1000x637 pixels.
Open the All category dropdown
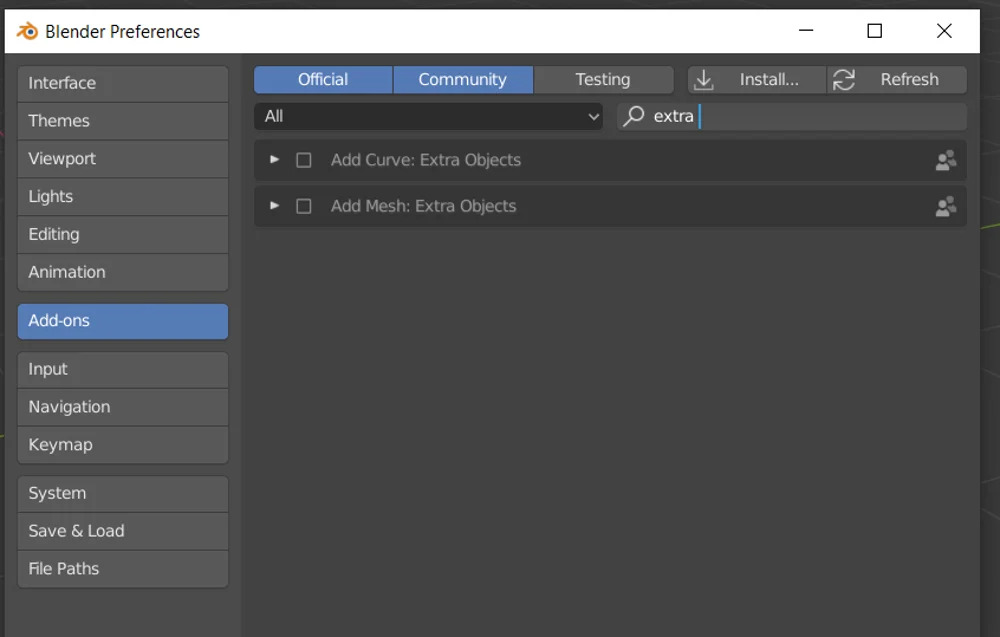(428, 117)
